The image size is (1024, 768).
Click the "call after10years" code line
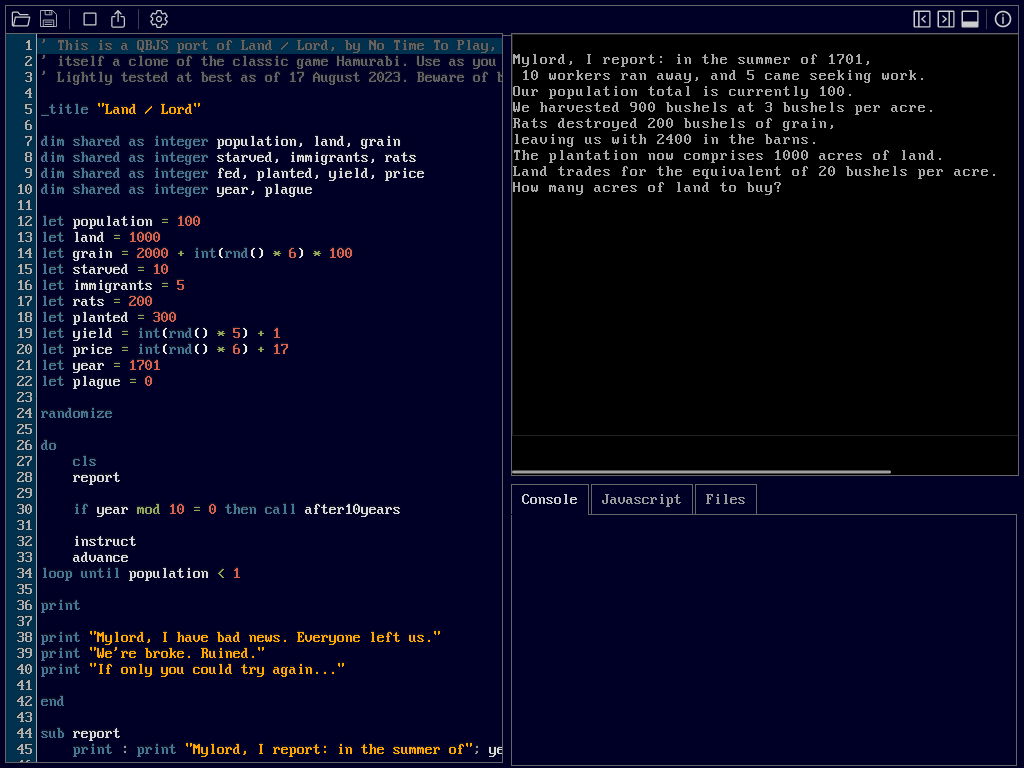236,509
